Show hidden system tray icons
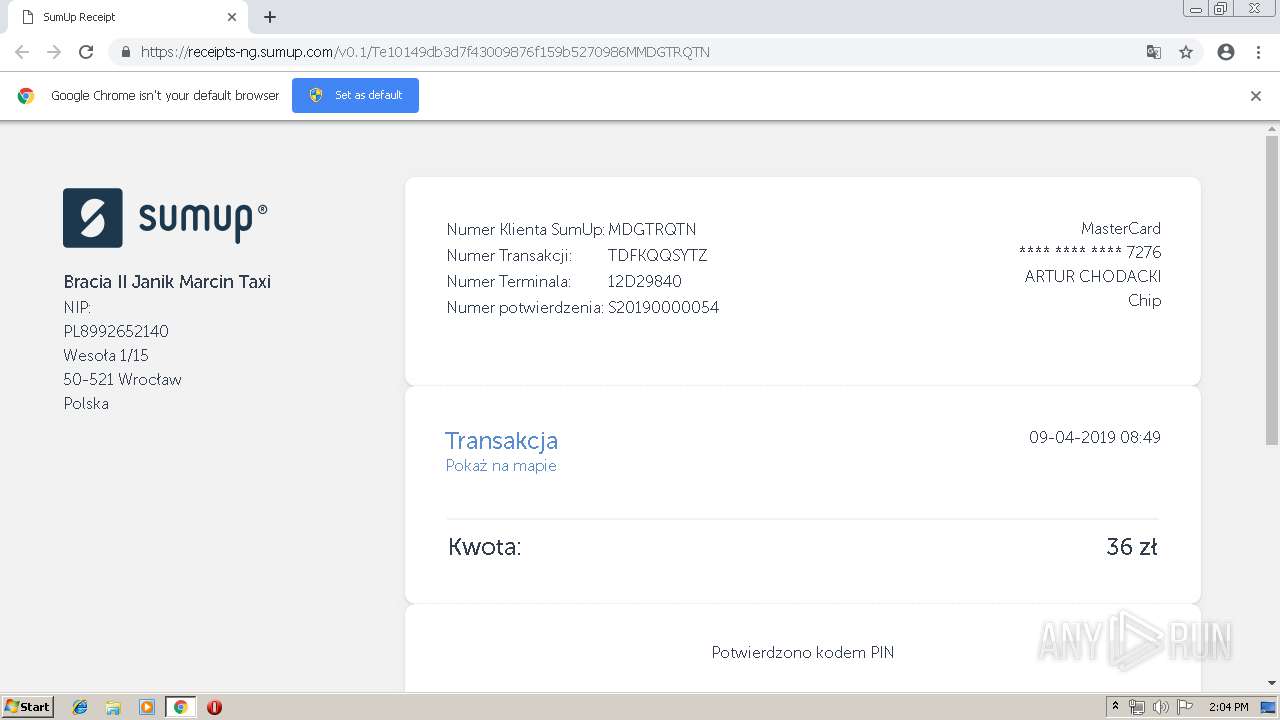 (1115, 707)
